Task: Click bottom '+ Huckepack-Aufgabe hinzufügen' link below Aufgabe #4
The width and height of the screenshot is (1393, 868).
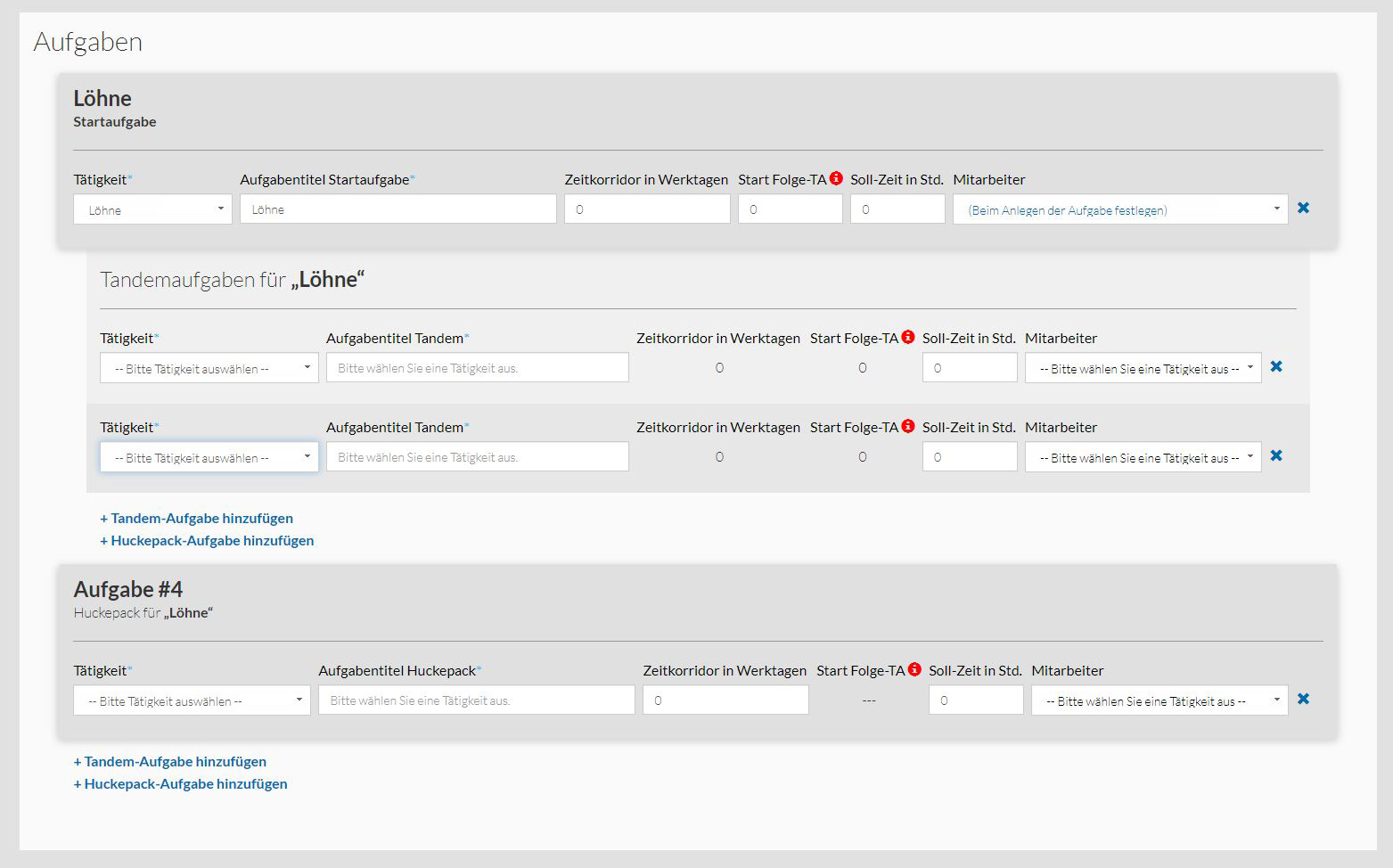Action: (x=180, y=783)
